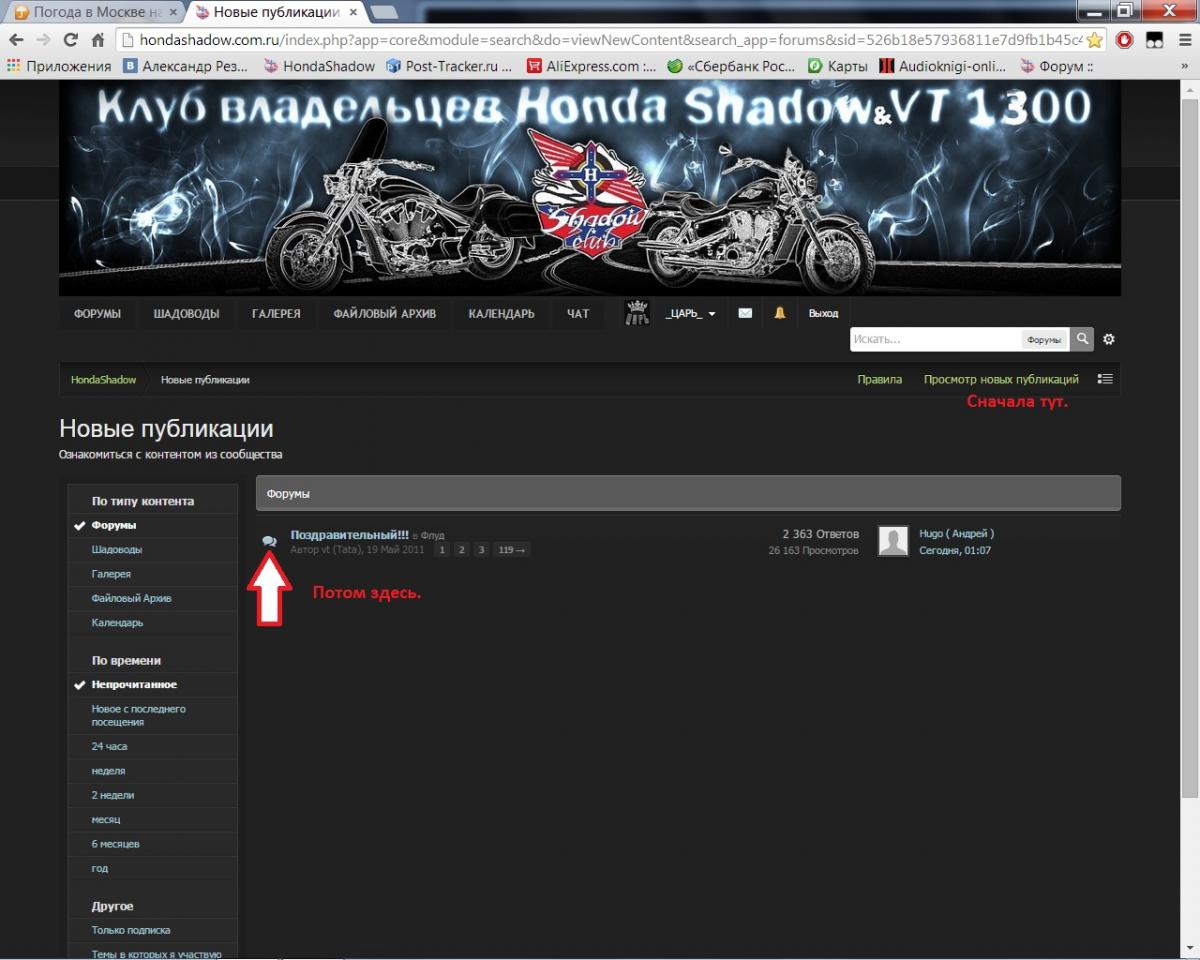Open the Audioknigi-onli... bookmark

pos(943,66)
